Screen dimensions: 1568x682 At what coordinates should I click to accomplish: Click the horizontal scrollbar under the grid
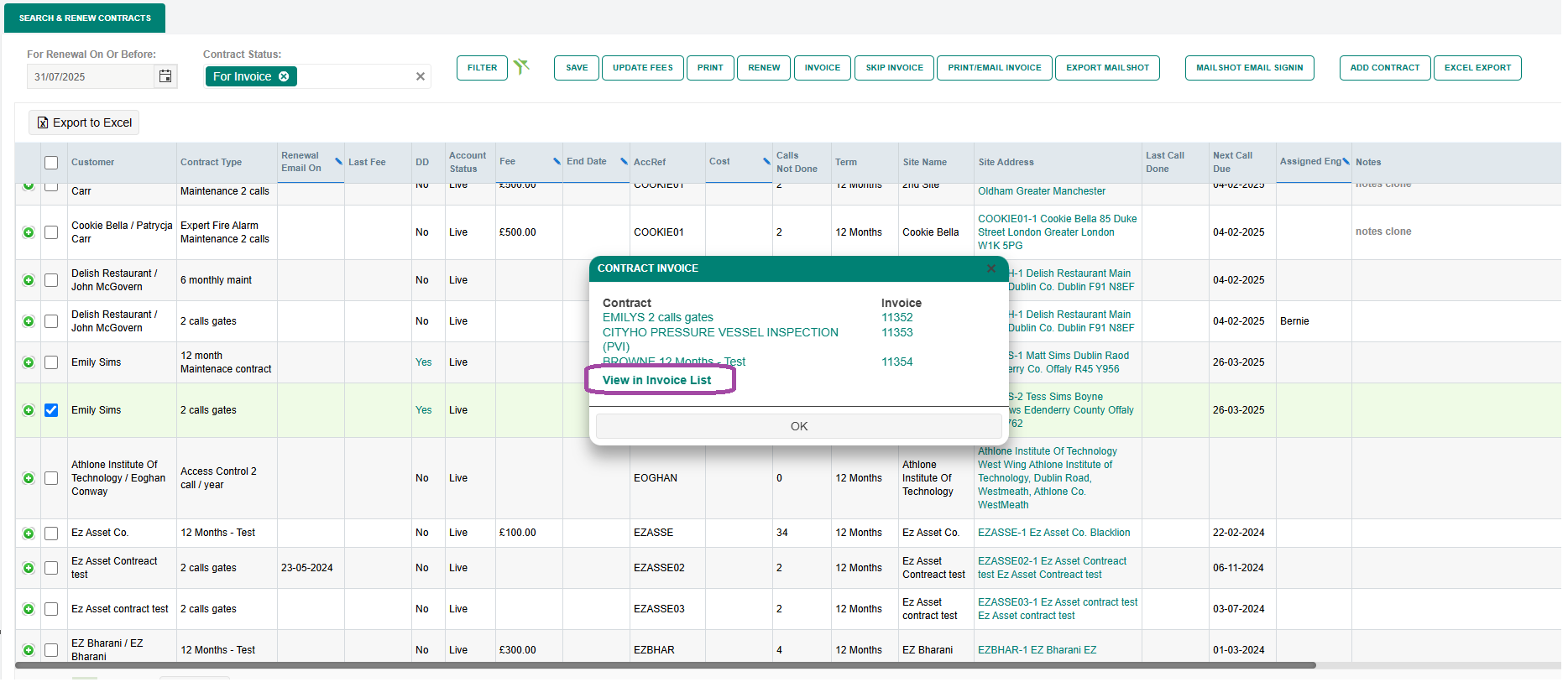click(665, 665)
